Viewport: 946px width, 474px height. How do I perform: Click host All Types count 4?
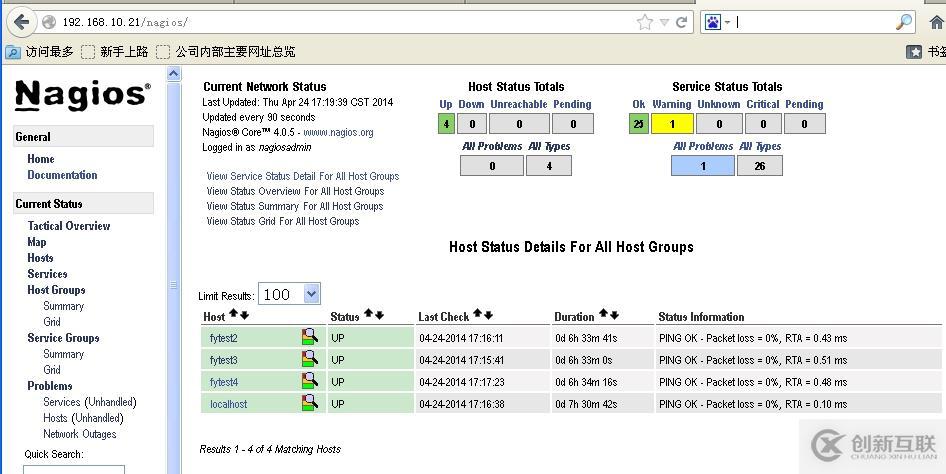(x=548, y=166)
